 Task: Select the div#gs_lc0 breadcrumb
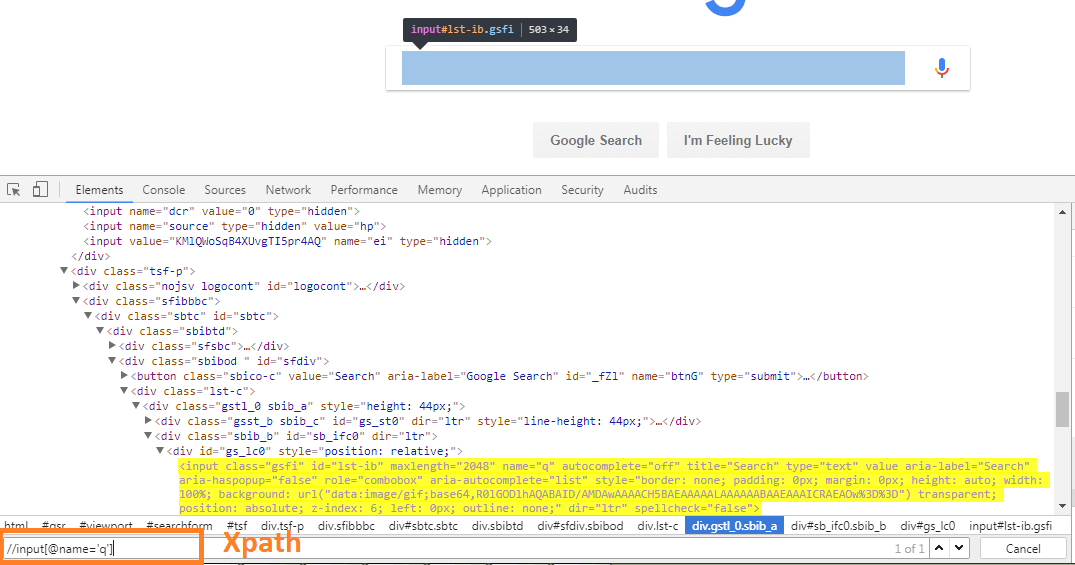click(x=928, y=526)
